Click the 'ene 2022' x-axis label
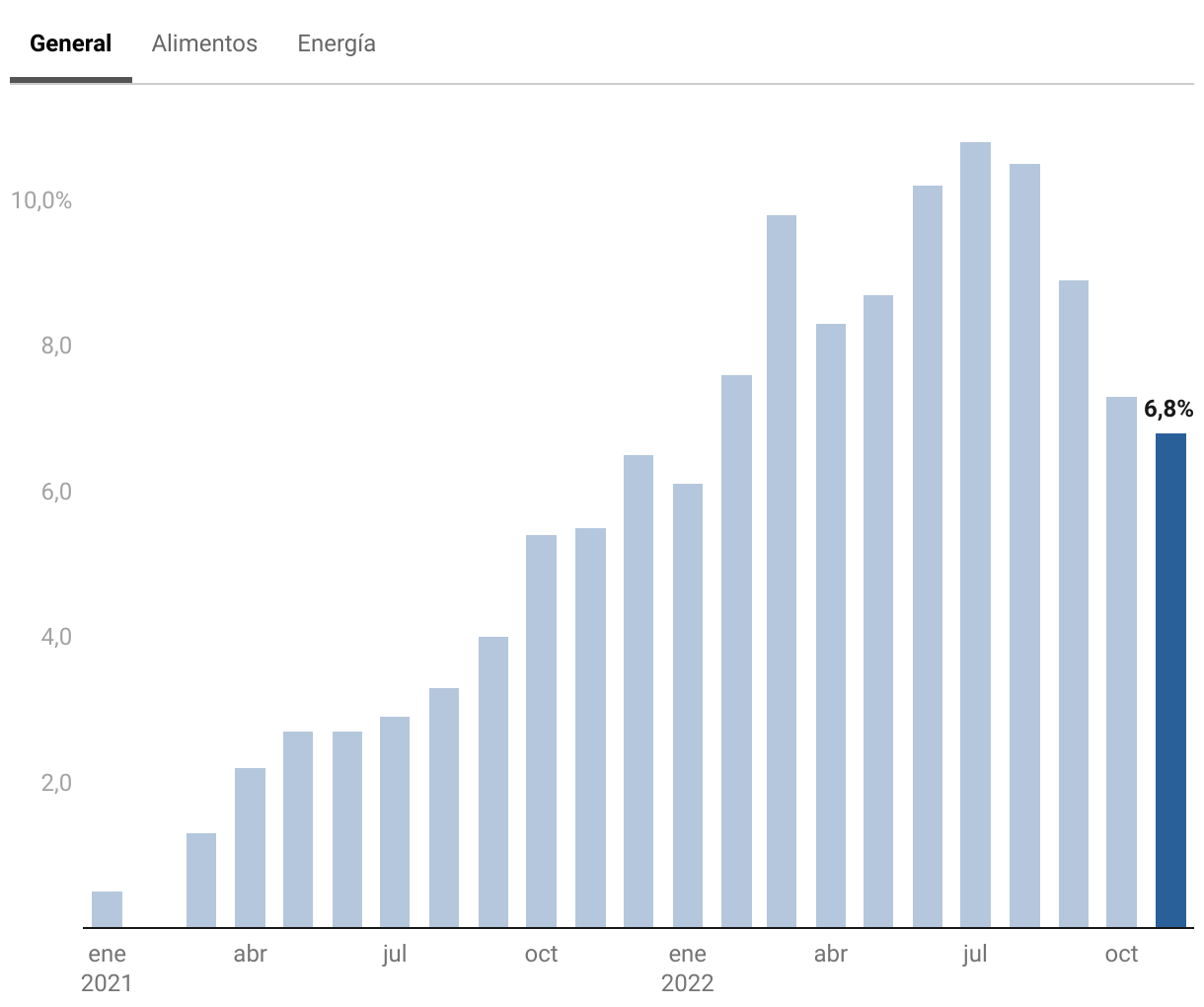The image size is (1204, 1007). pyautogui.click(x=687, y=968)
